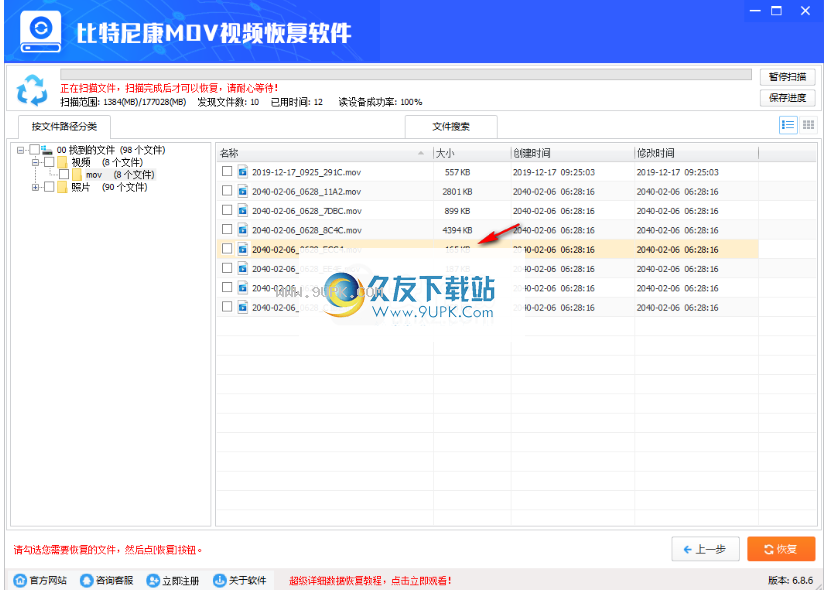Select the 4394 KB size cell

457,230
